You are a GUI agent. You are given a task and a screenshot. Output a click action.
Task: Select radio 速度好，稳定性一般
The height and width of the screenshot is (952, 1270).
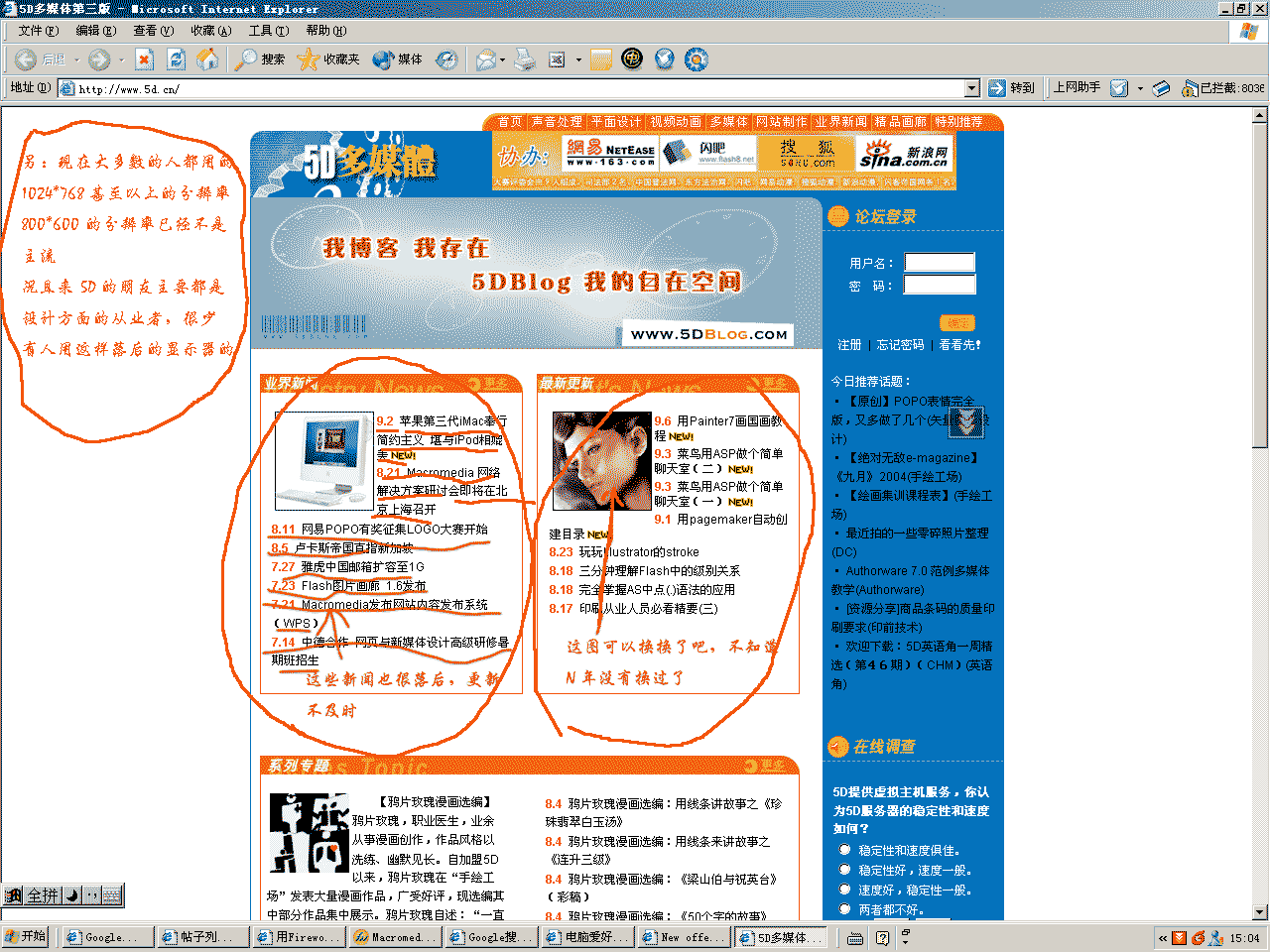(x=845, y=890)
